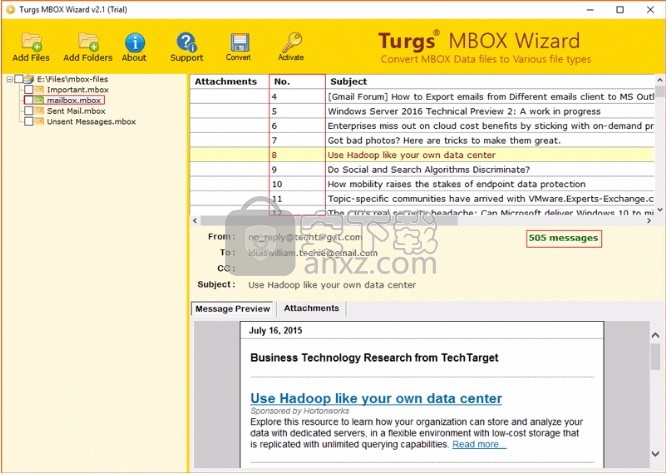Click the preview pane scroll down arrow
The height and width of the screenshot is (475, 667).
(x=656, y=454)
